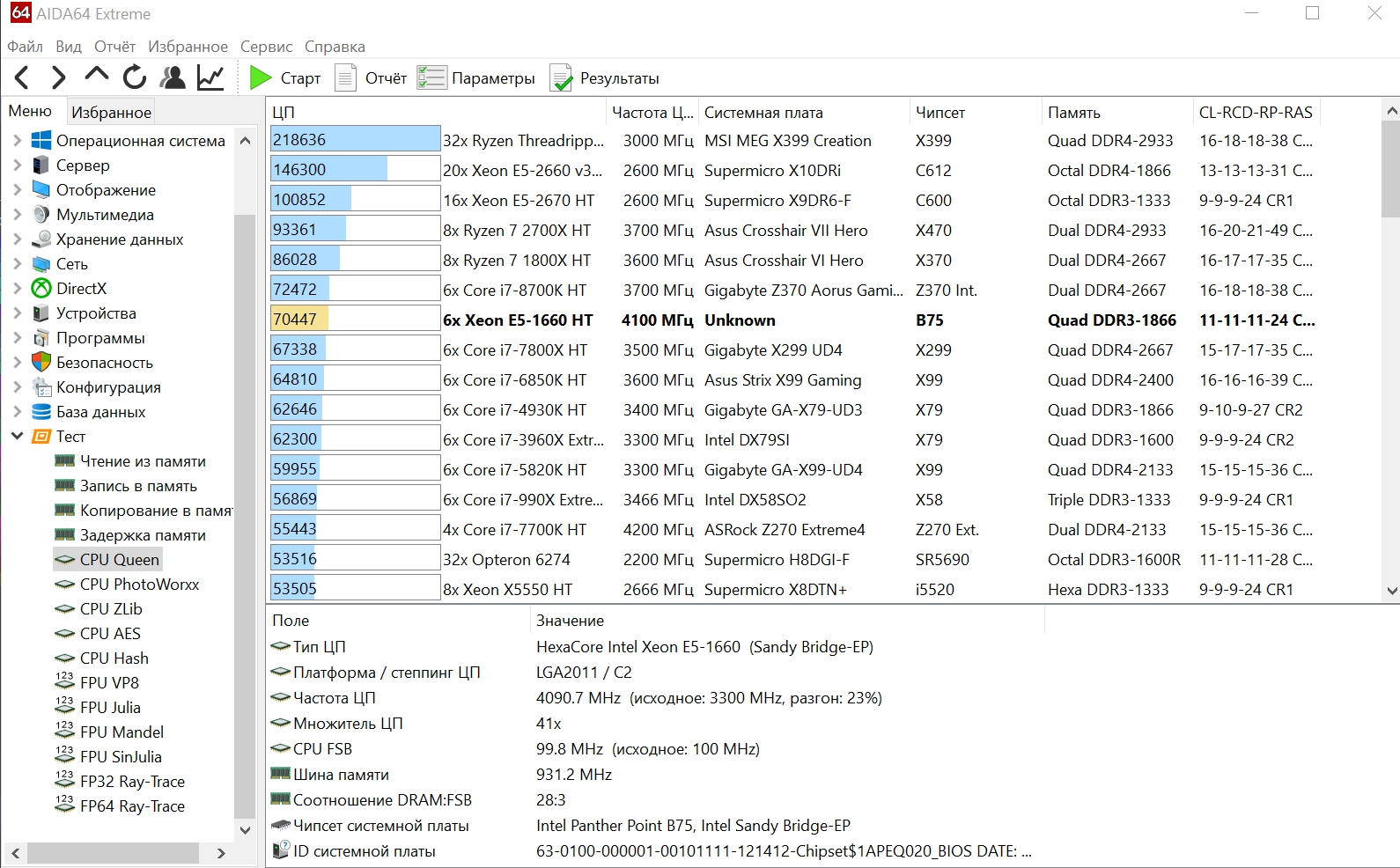Click the Parameters checklist icon
The height and width of the screenshot is (868, 1400).
431,78
